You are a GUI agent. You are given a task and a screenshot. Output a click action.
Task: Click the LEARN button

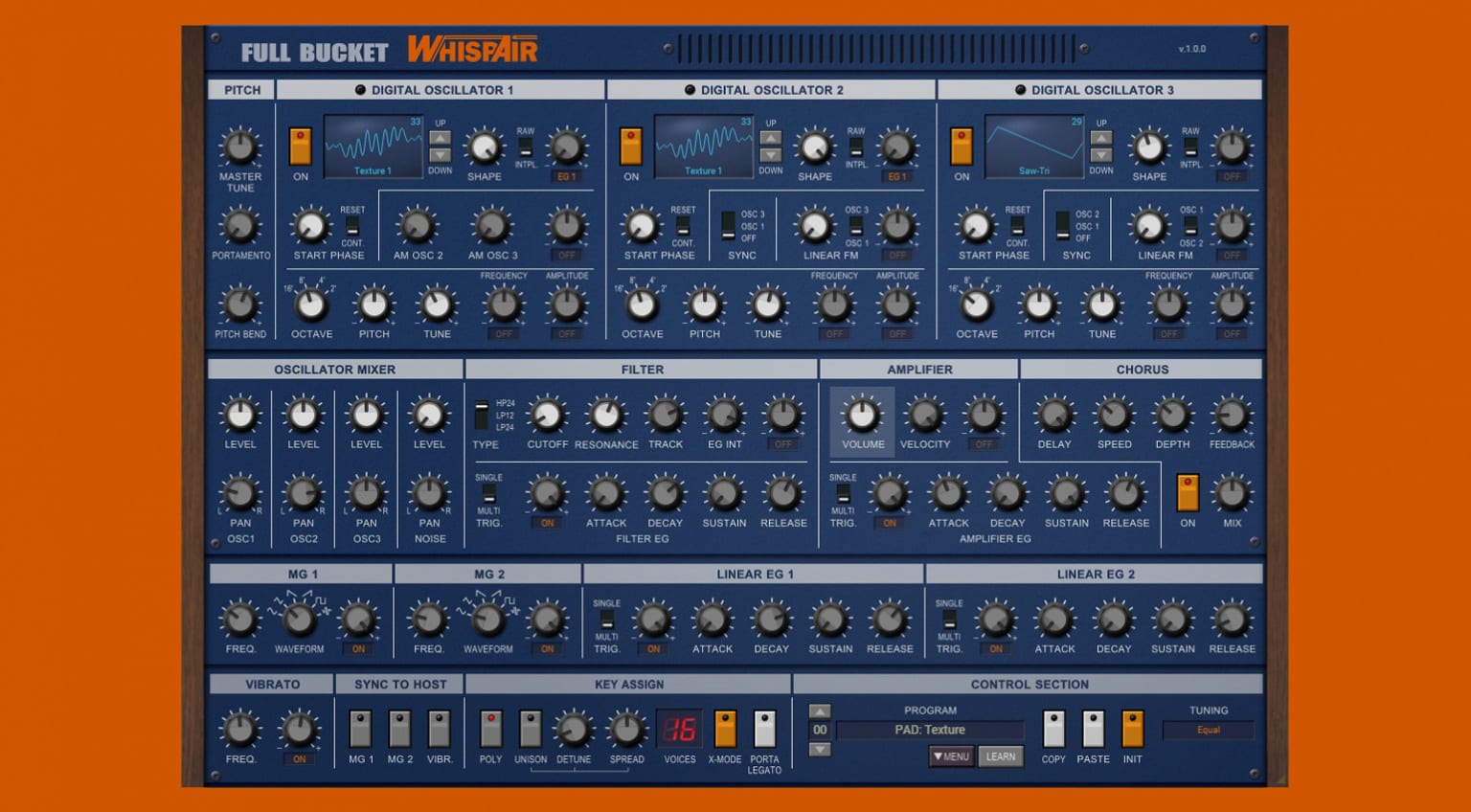[x=1002, y=756]
